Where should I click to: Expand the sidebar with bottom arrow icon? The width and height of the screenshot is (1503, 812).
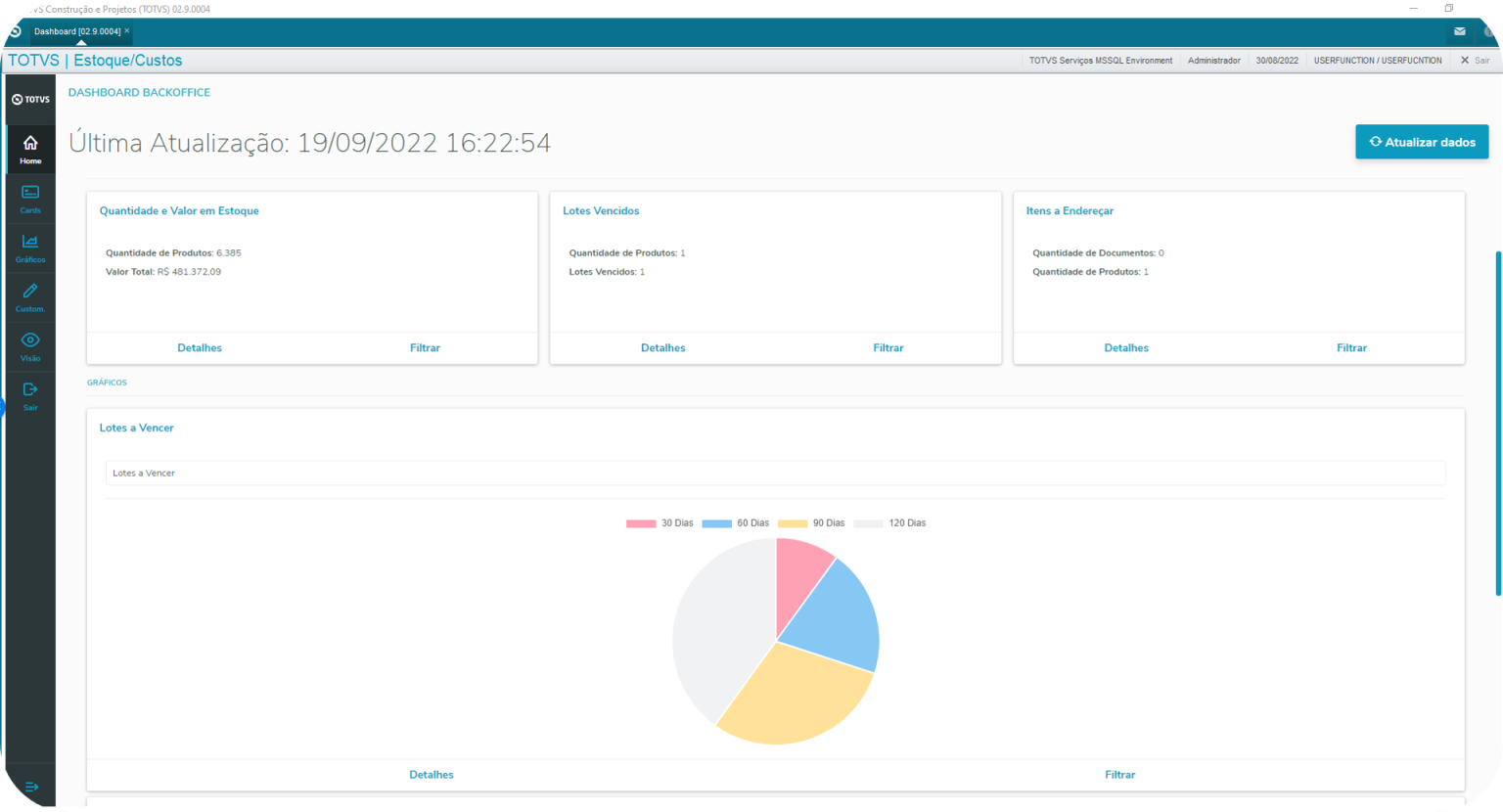coord(32,787)
